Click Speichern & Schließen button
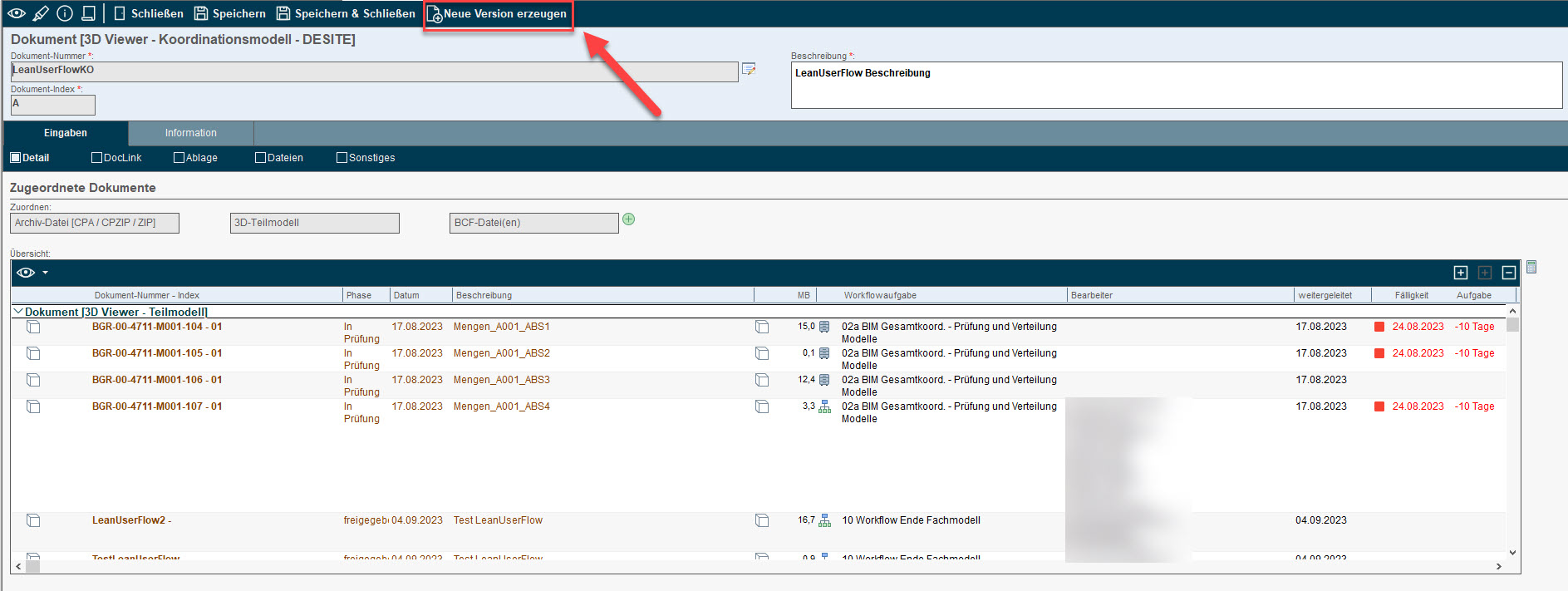 point(346,14)
